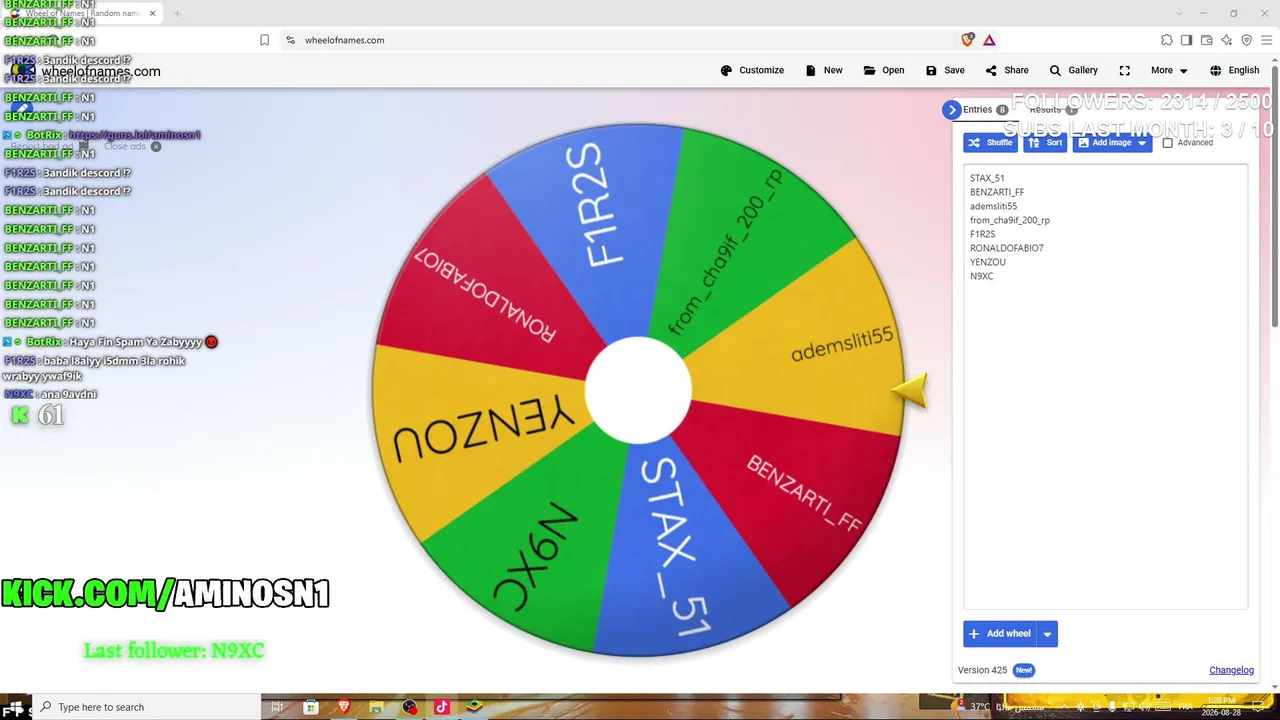Switch to the Results tab
This screenshot has width=1280, height=720.
(x=1053, y=110)
